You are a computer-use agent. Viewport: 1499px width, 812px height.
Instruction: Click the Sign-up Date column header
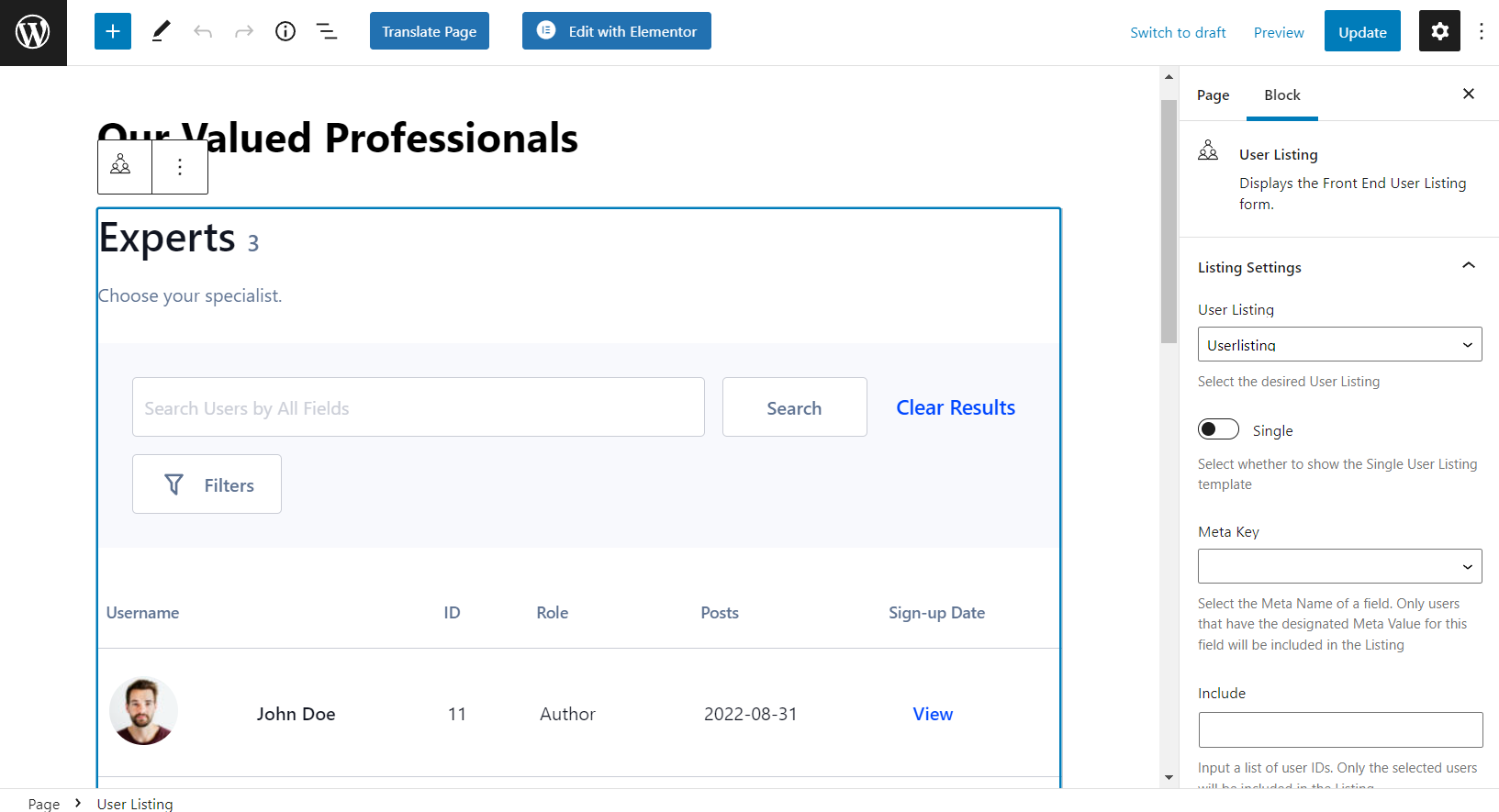pos(936,613)
